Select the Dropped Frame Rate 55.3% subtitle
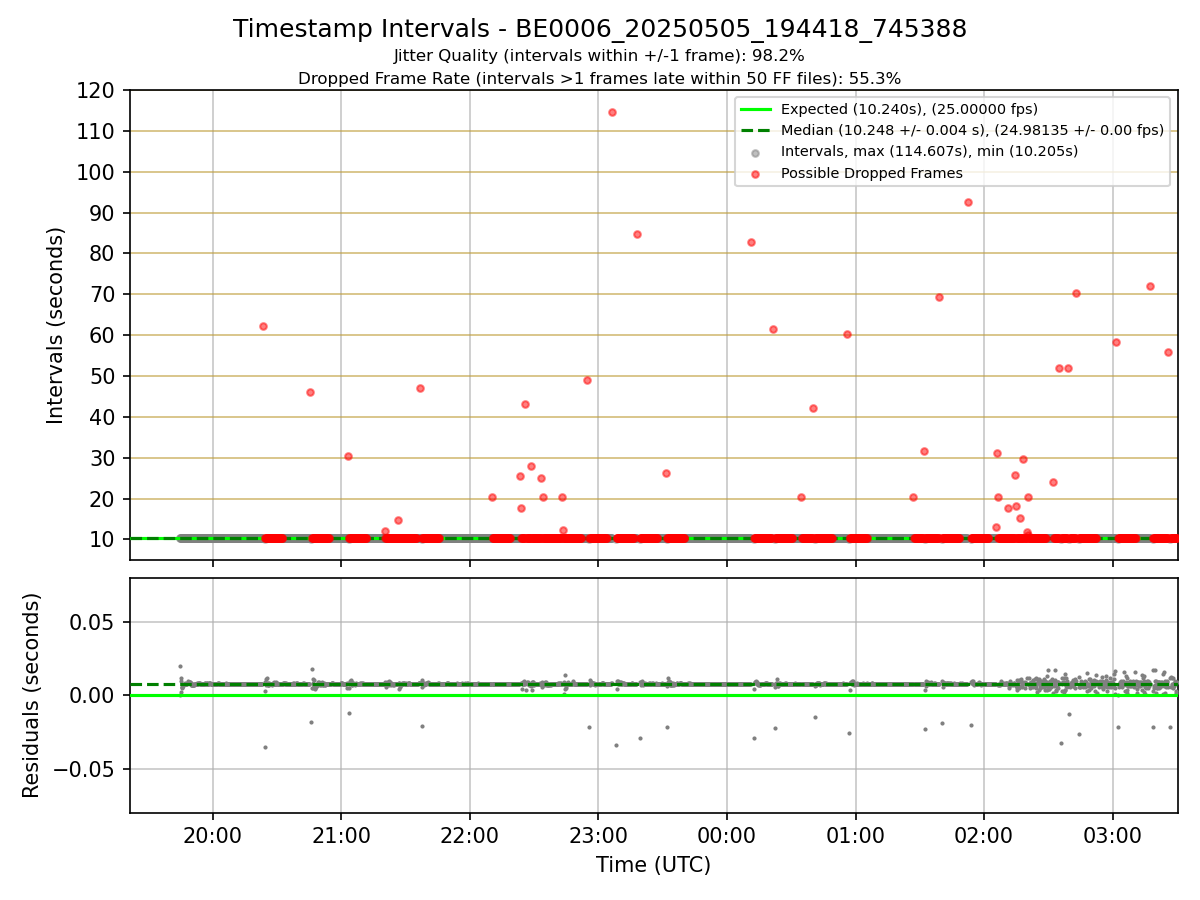 coord(600,78)
